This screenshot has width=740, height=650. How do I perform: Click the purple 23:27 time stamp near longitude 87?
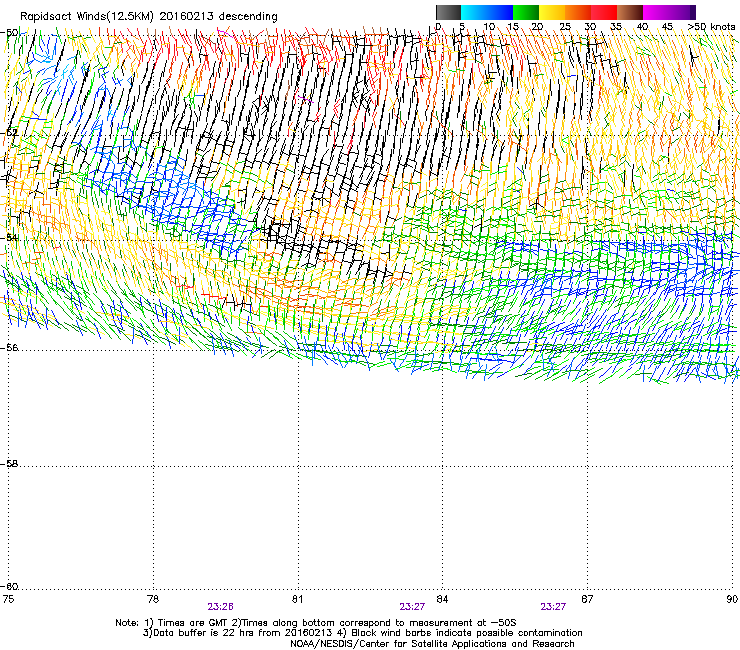553,607
